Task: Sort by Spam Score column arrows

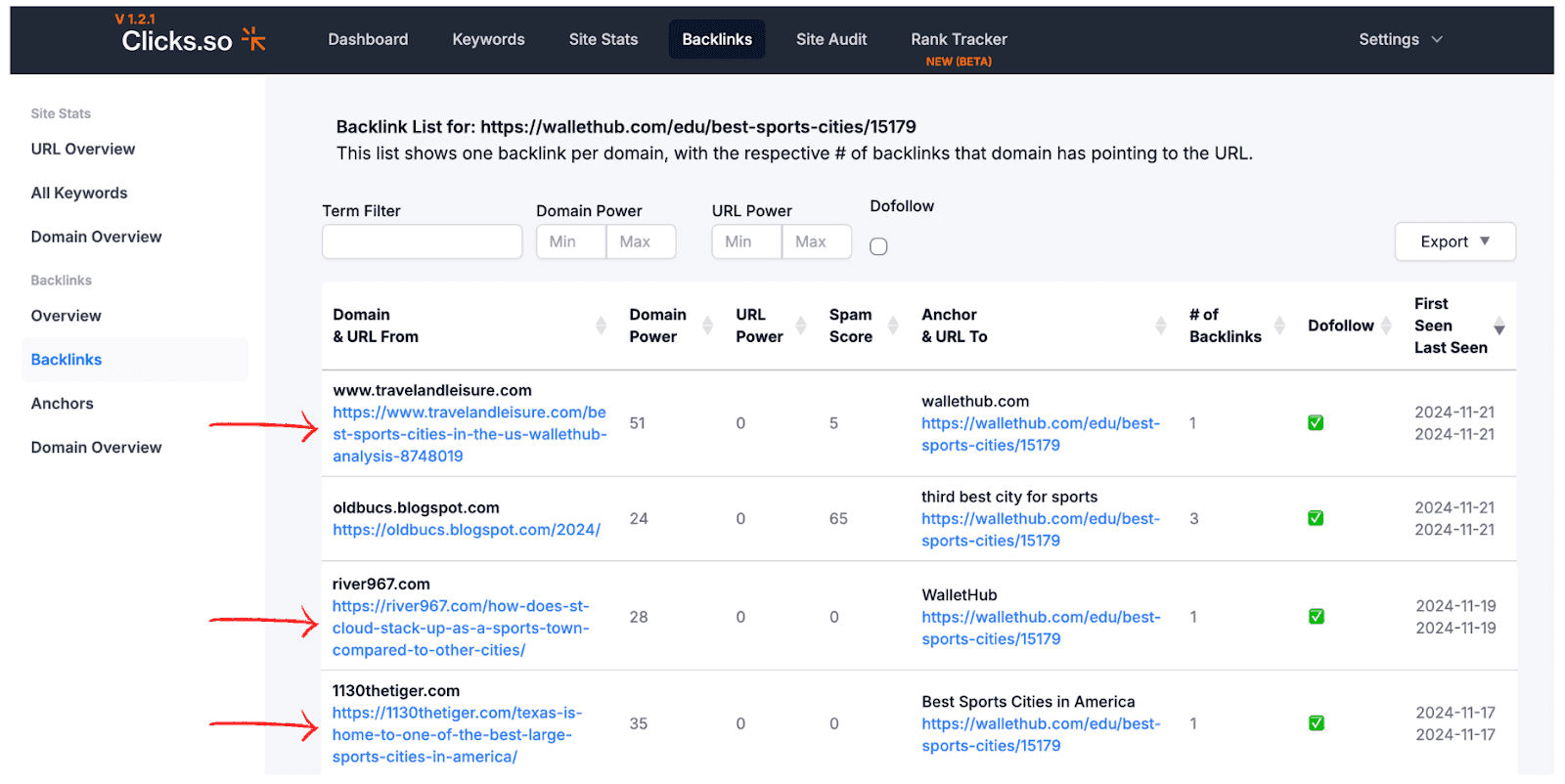Action: click(892, 326)
